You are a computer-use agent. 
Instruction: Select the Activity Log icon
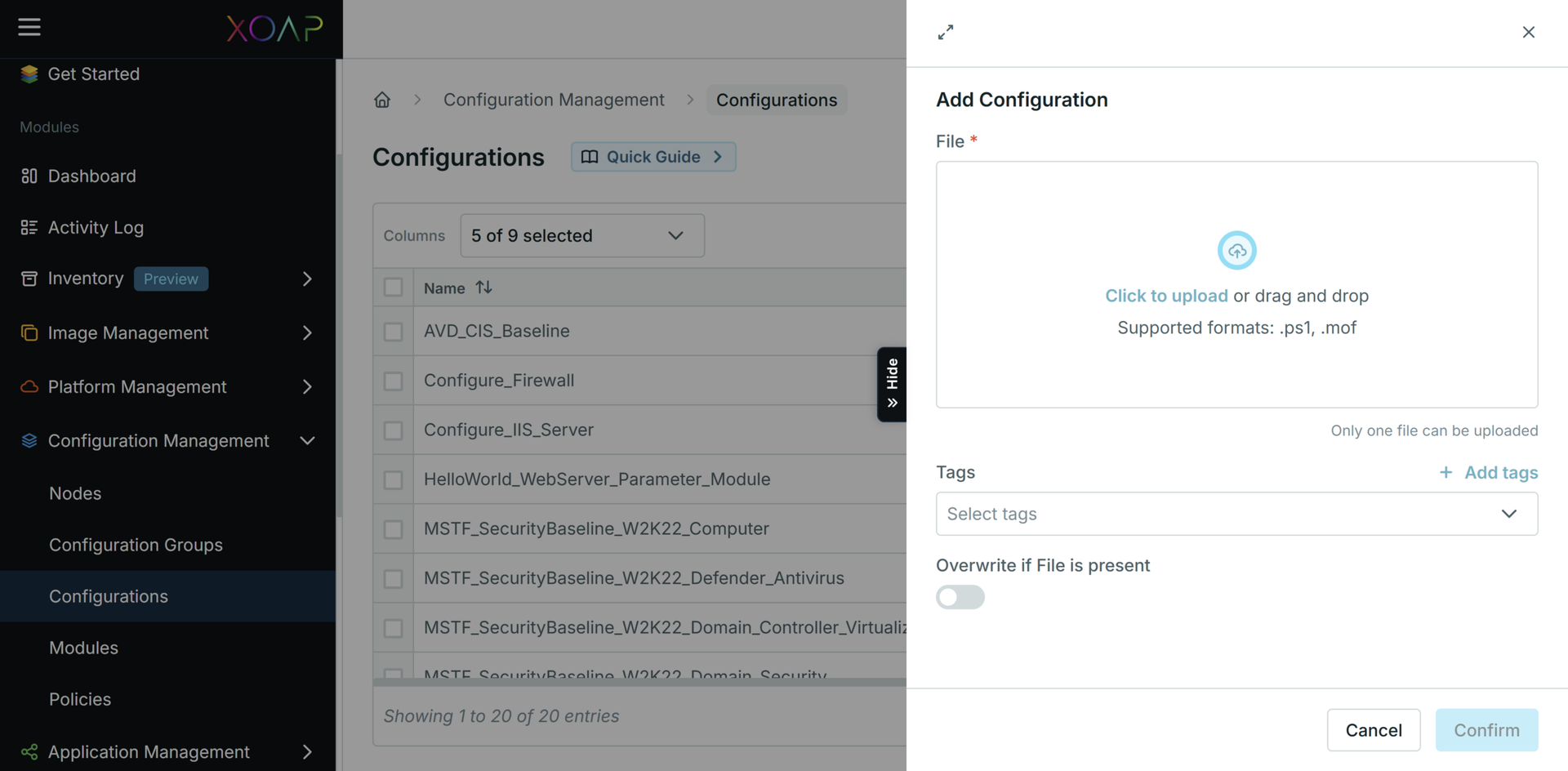coord(28,227)
